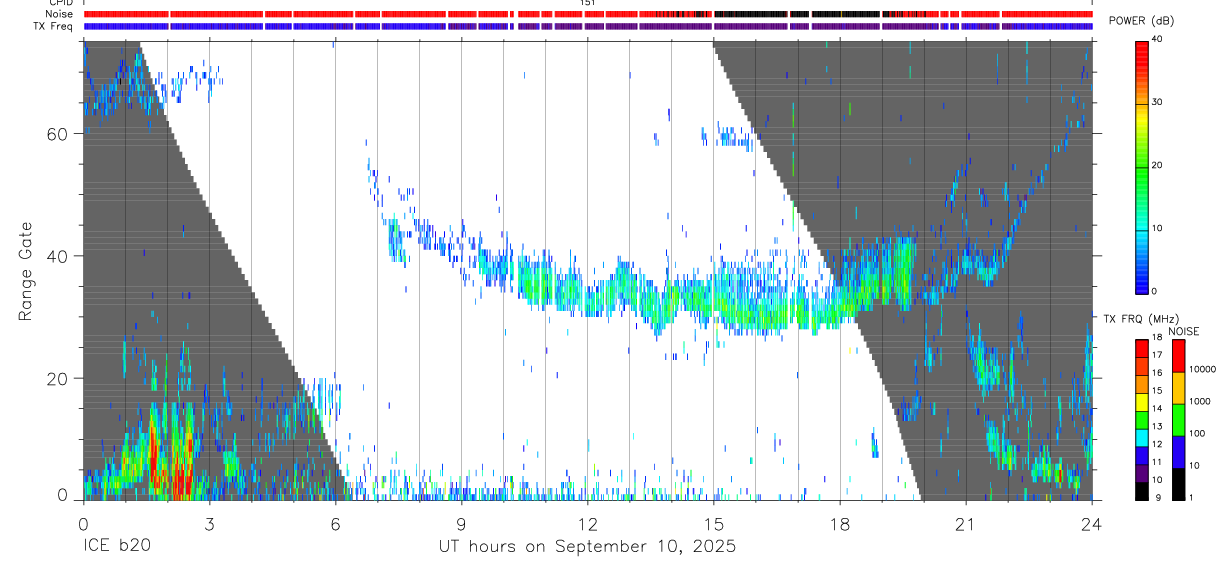Click the 100 label on noise scale

pos(1198,433)
